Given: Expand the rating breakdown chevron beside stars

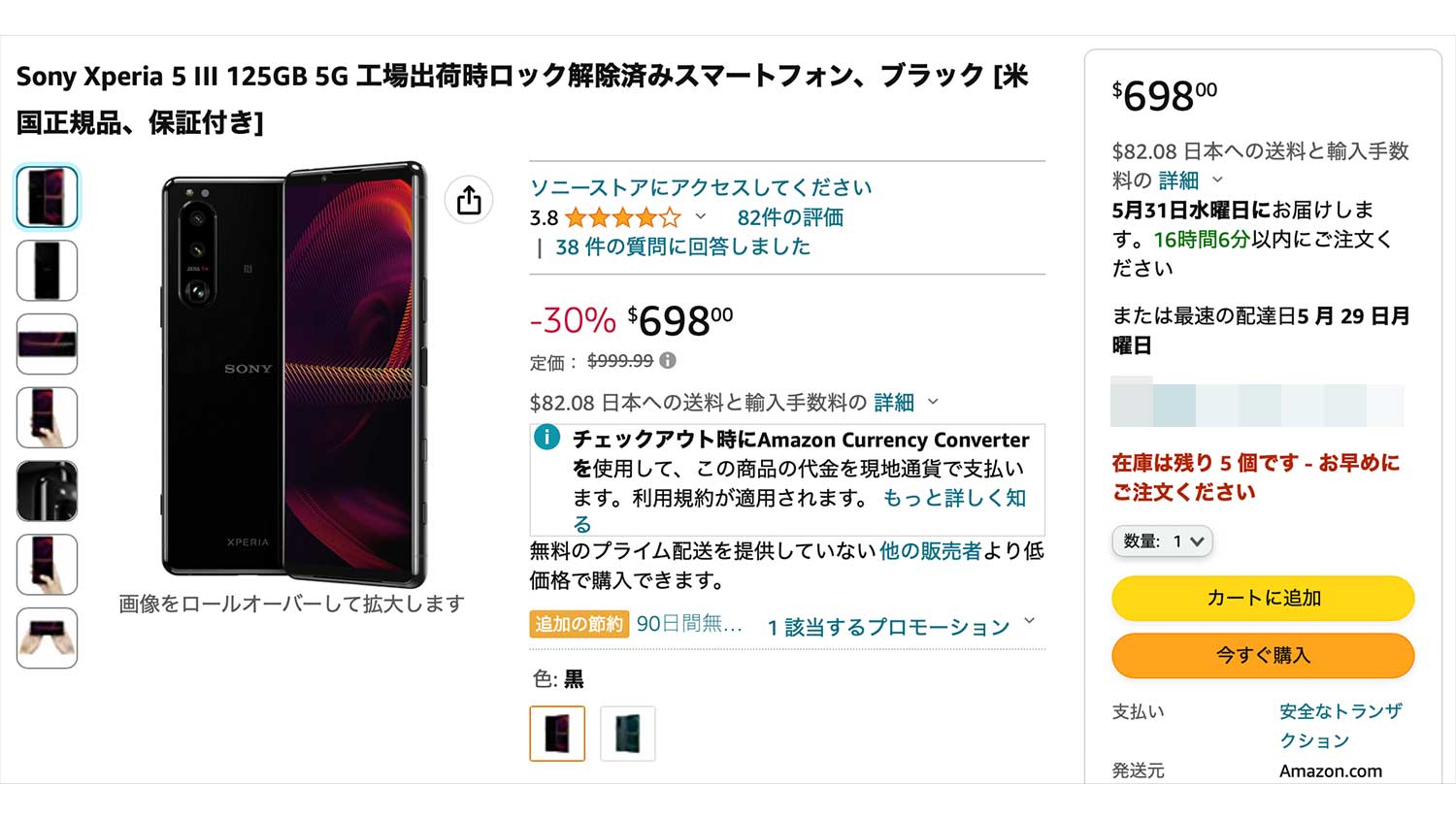Looking at the screenshot, I should click(700, 217).
